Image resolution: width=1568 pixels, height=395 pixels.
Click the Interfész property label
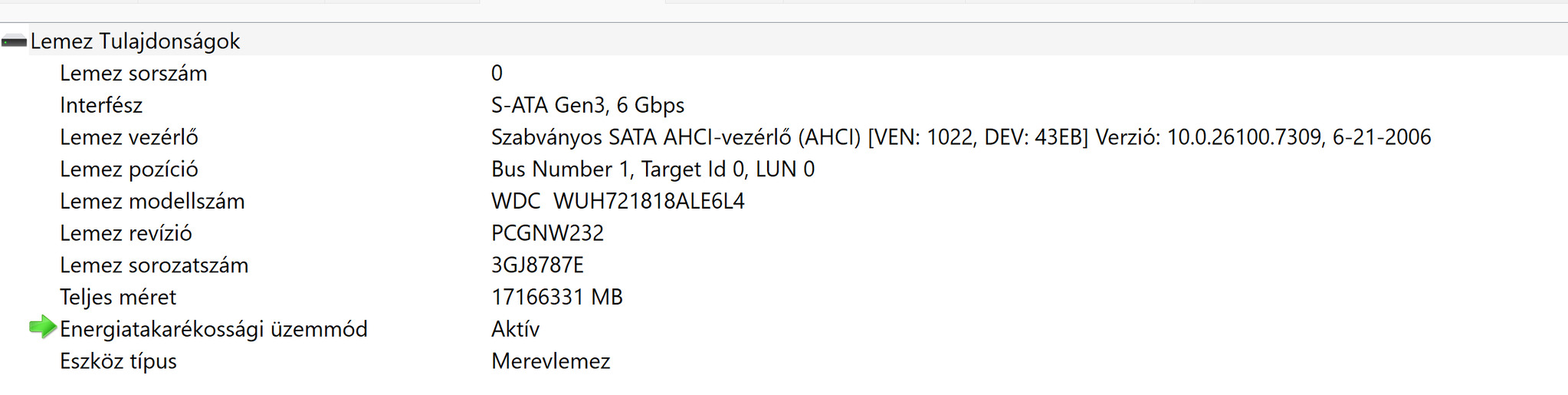point(101,105)
